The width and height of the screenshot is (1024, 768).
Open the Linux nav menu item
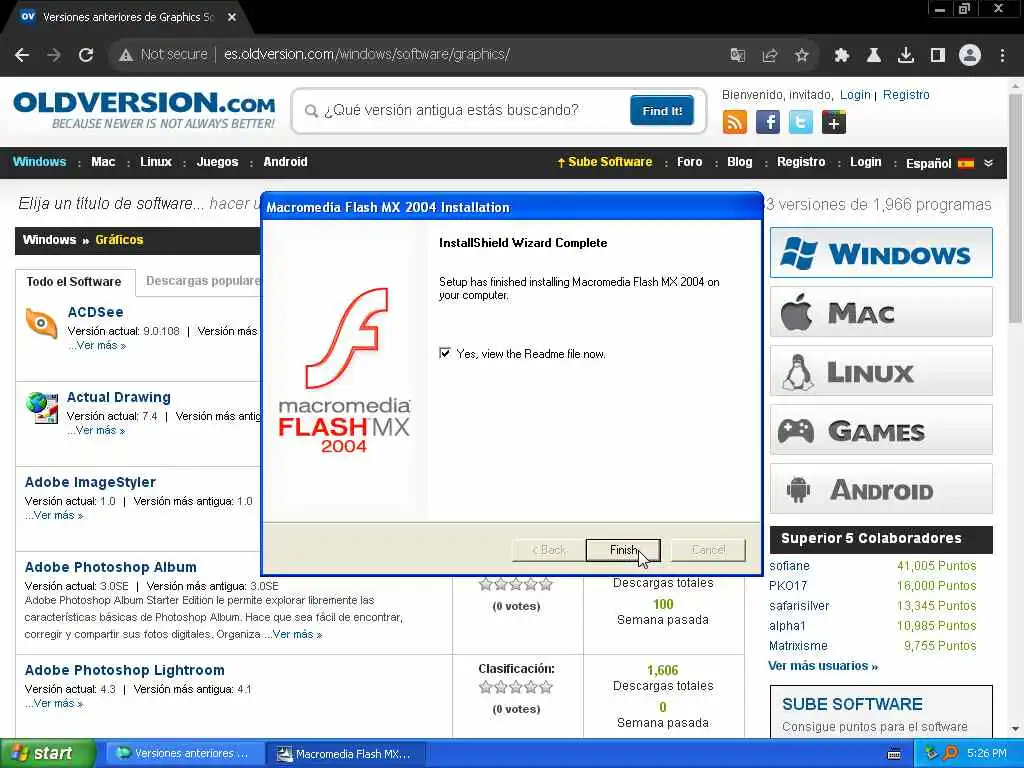tap(155, 162)
